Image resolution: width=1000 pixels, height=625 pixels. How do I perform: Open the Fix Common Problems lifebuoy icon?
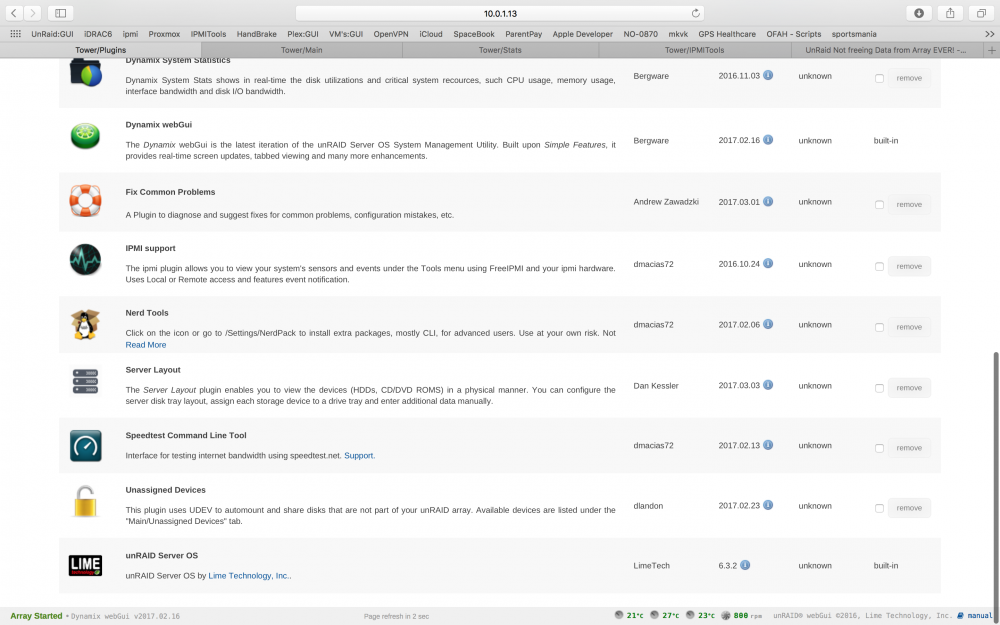[x=85, y=200]
